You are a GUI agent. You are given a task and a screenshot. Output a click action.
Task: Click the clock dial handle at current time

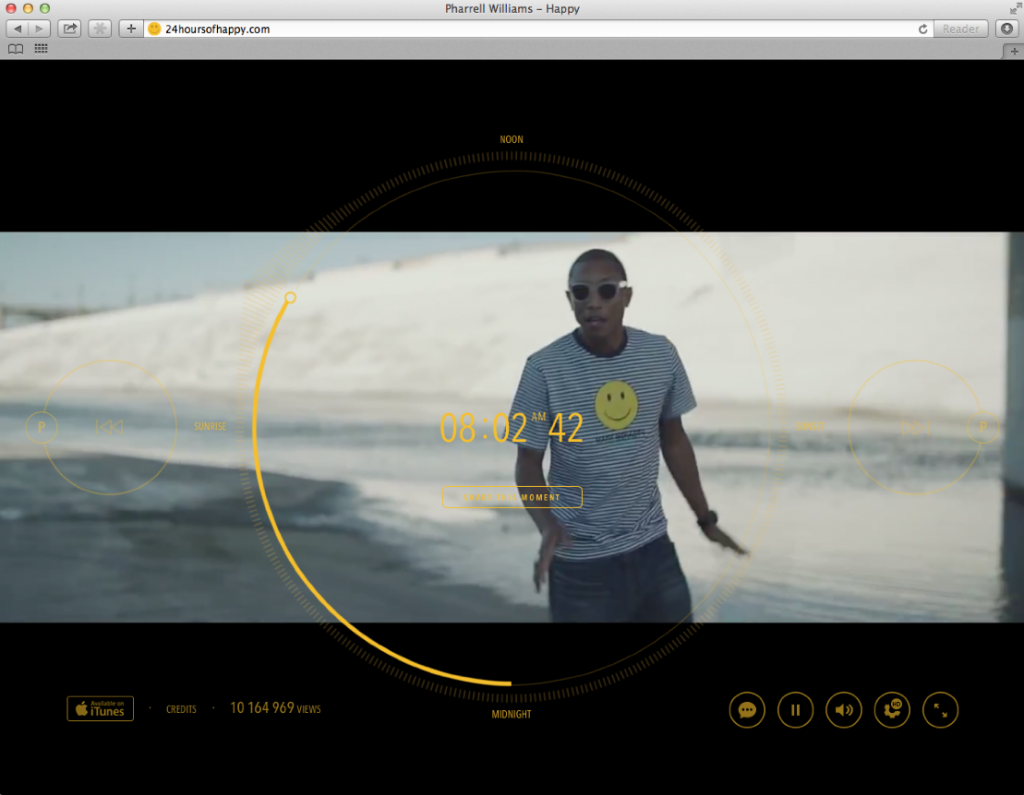[x=290, y=298]
